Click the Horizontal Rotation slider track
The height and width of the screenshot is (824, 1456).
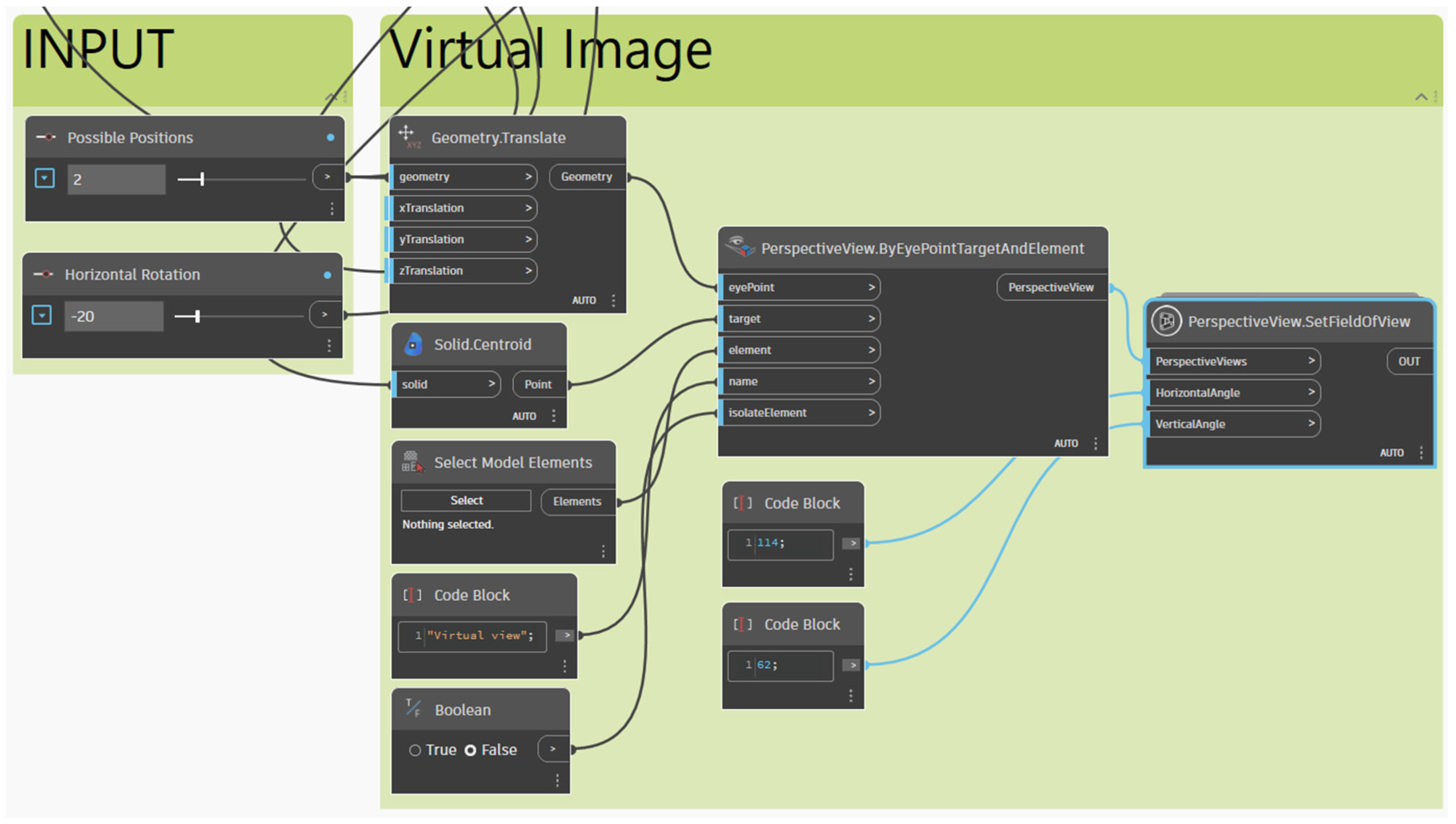(x=249, y=316)
